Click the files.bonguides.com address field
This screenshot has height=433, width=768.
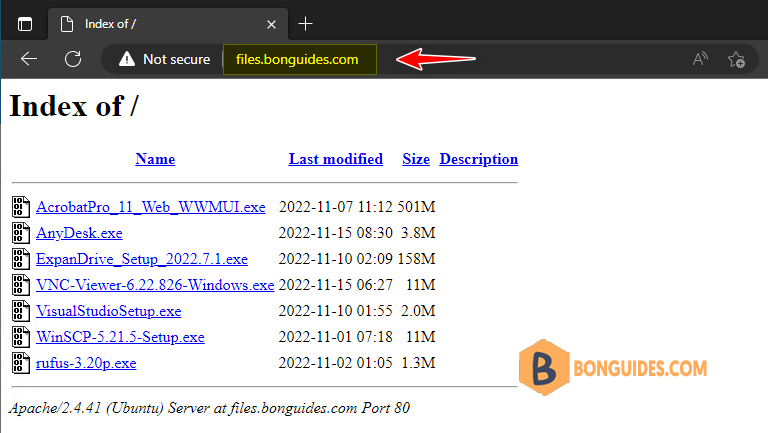(x=300, y=59)
